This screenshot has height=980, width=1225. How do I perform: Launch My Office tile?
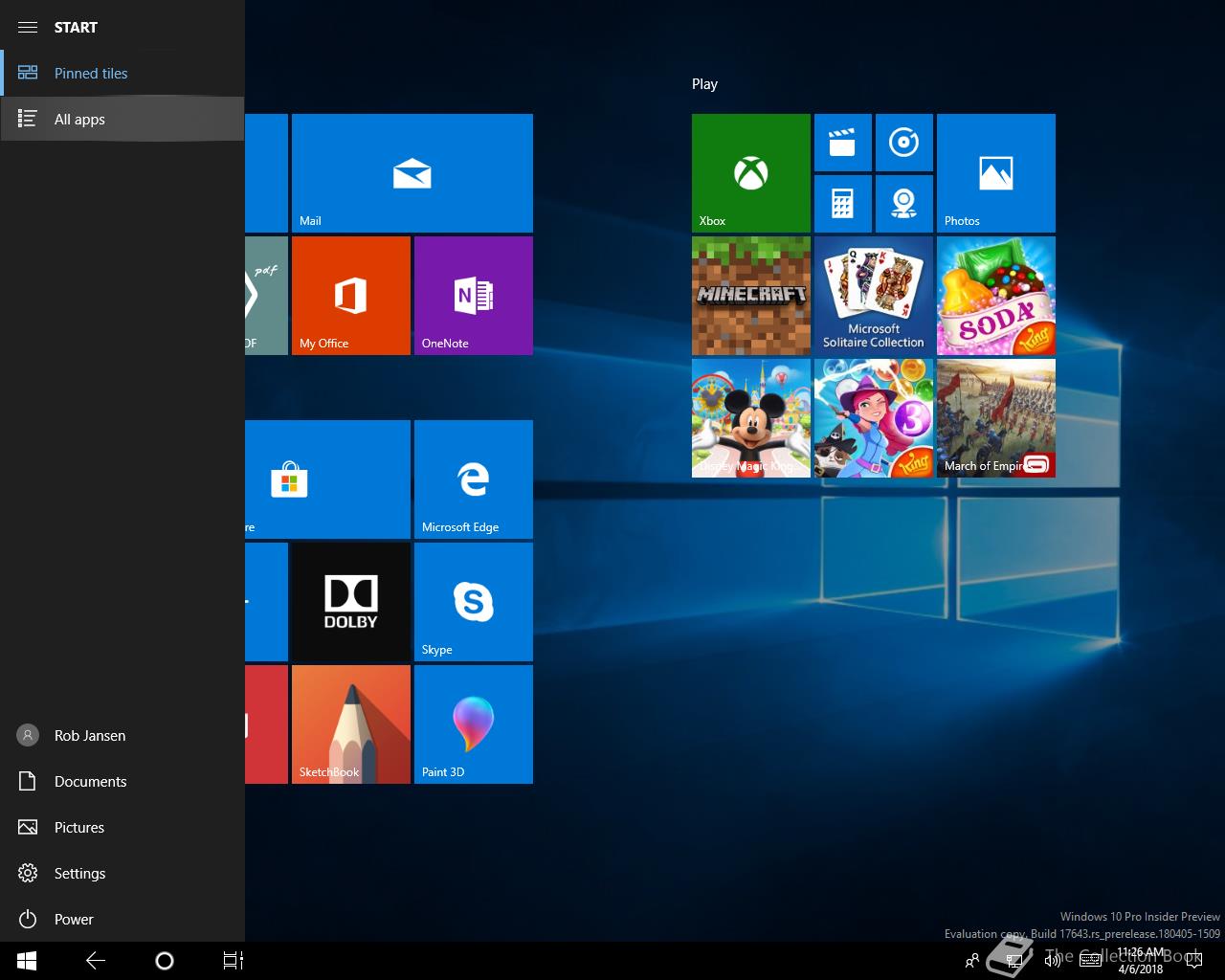(350, 296)
